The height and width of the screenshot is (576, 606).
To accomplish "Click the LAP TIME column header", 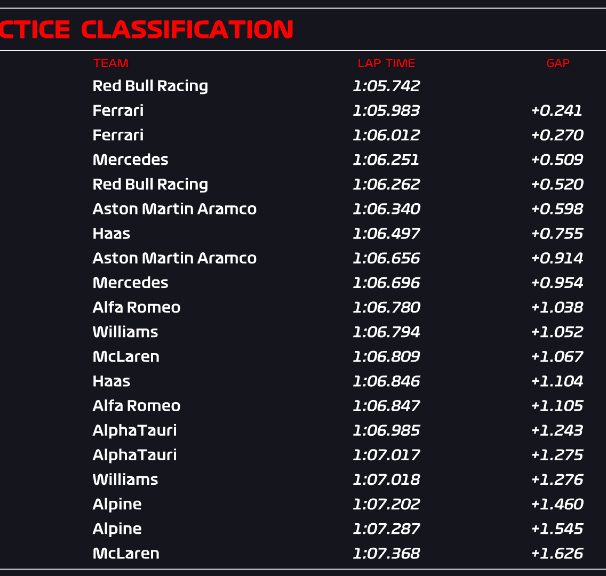I will click(x=386, y=63).
